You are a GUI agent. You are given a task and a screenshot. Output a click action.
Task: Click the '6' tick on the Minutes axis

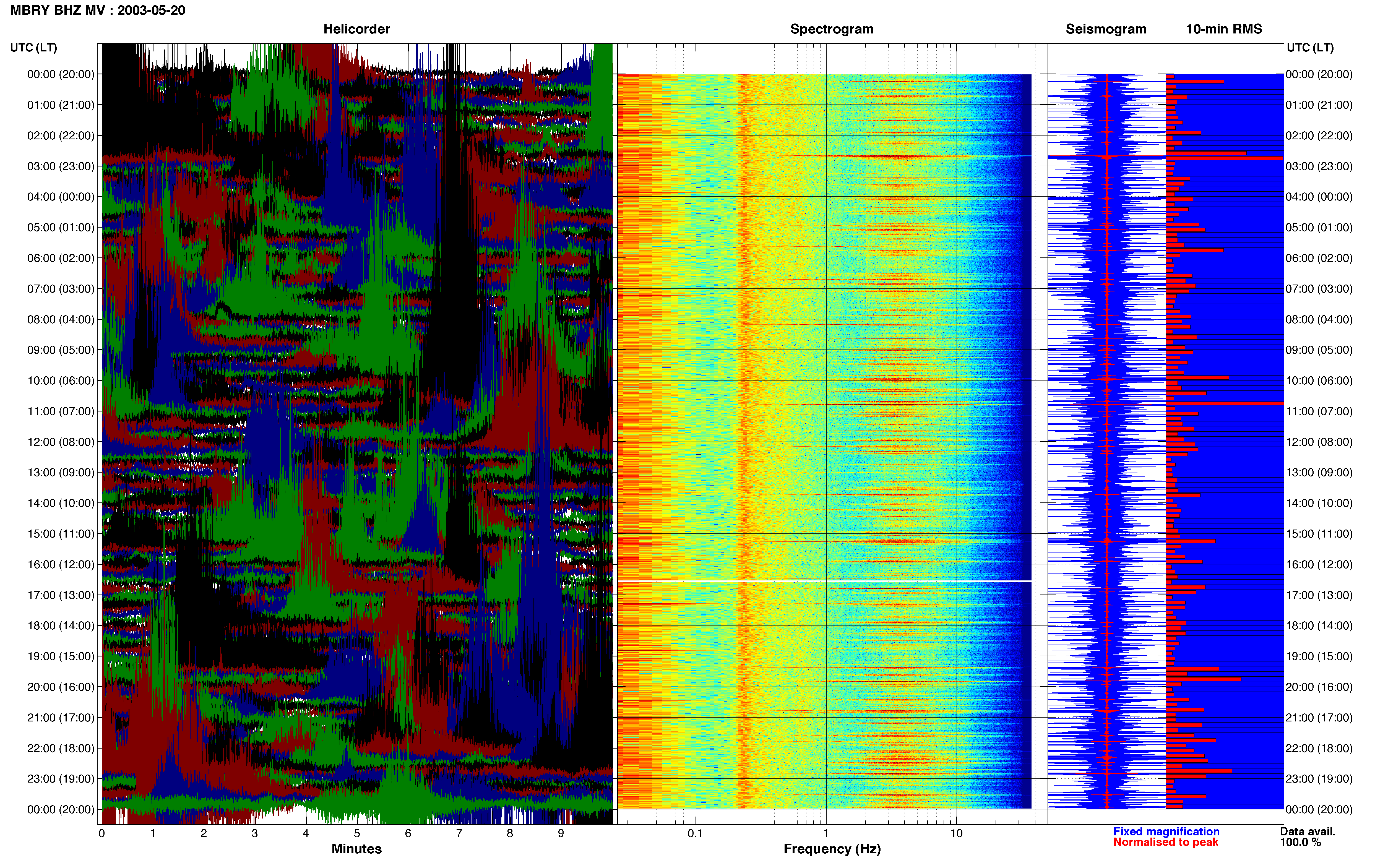tap(408, 833)
